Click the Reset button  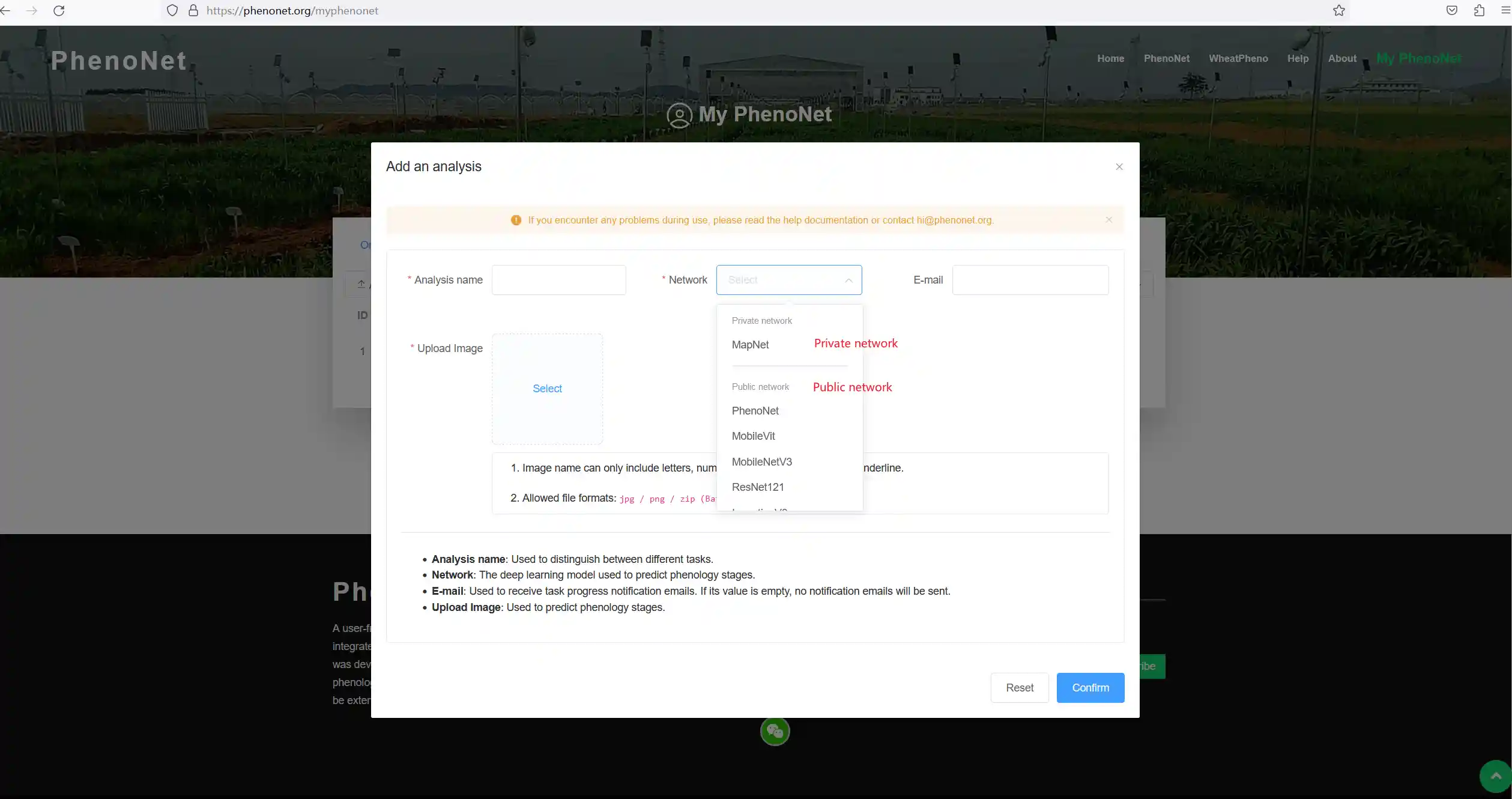click(x=1020, y=688)
